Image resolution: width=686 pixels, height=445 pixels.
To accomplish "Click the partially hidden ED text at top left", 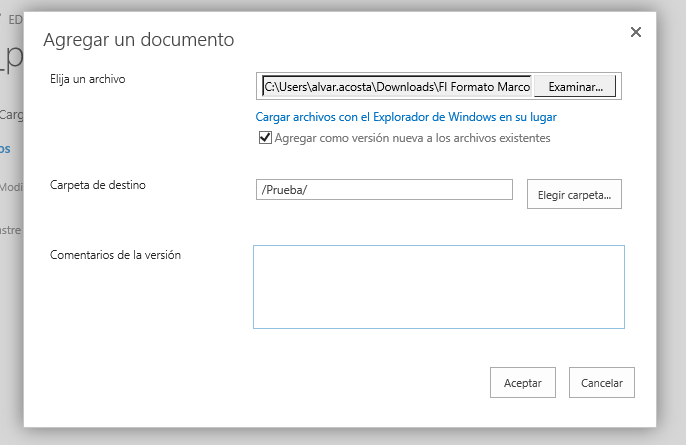I will click(x=14, y=18).
